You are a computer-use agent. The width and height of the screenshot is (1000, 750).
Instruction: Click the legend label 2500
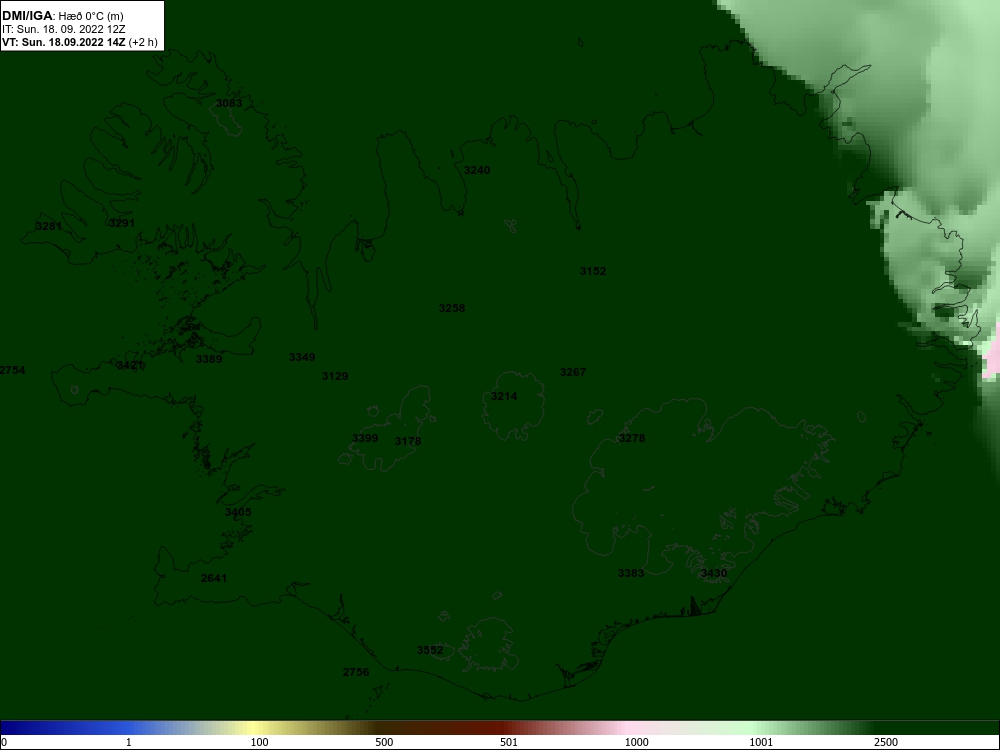[x=886, y=743]
